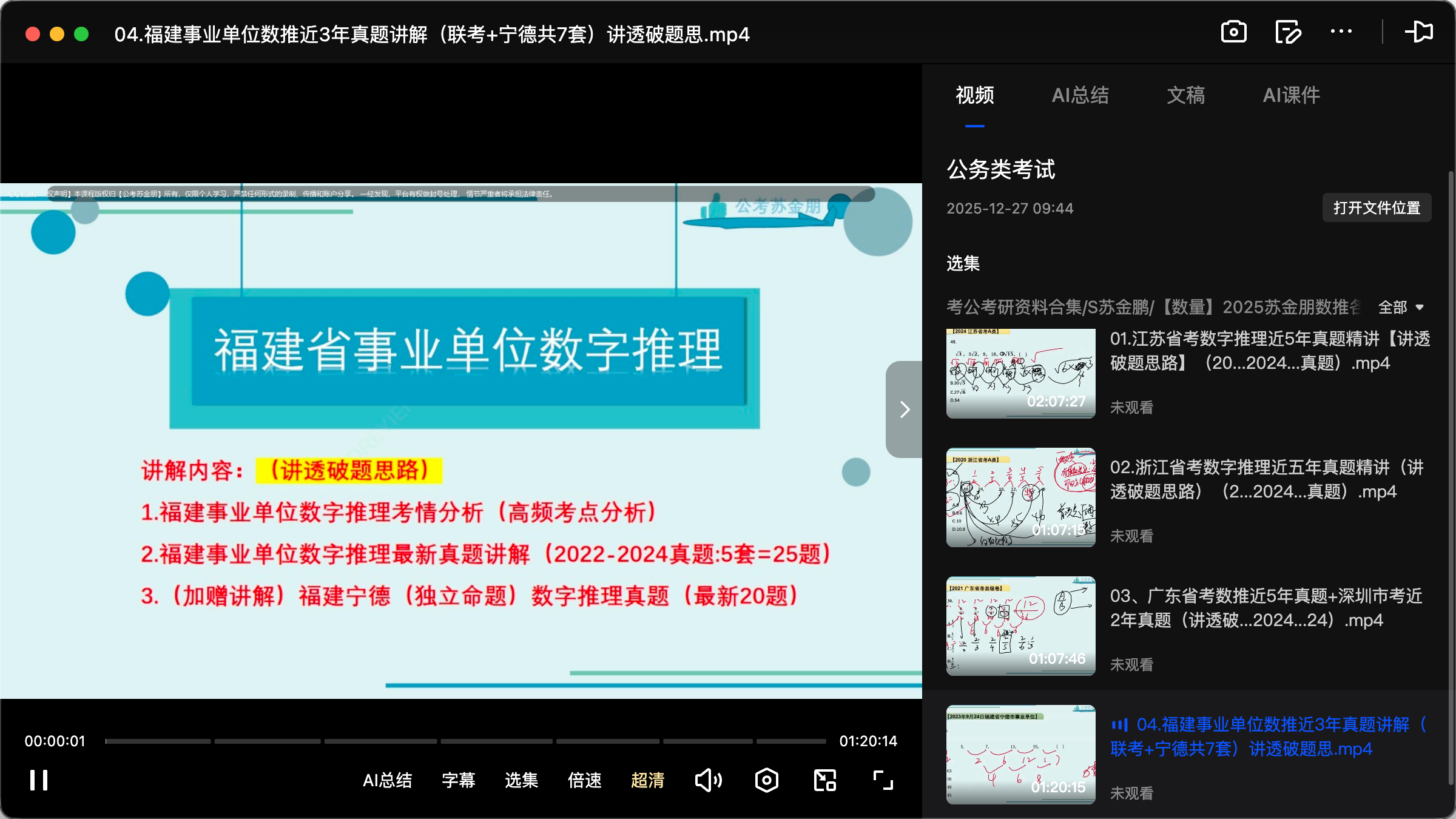Click the cast-to-TV icon top right

(1420, 32)
